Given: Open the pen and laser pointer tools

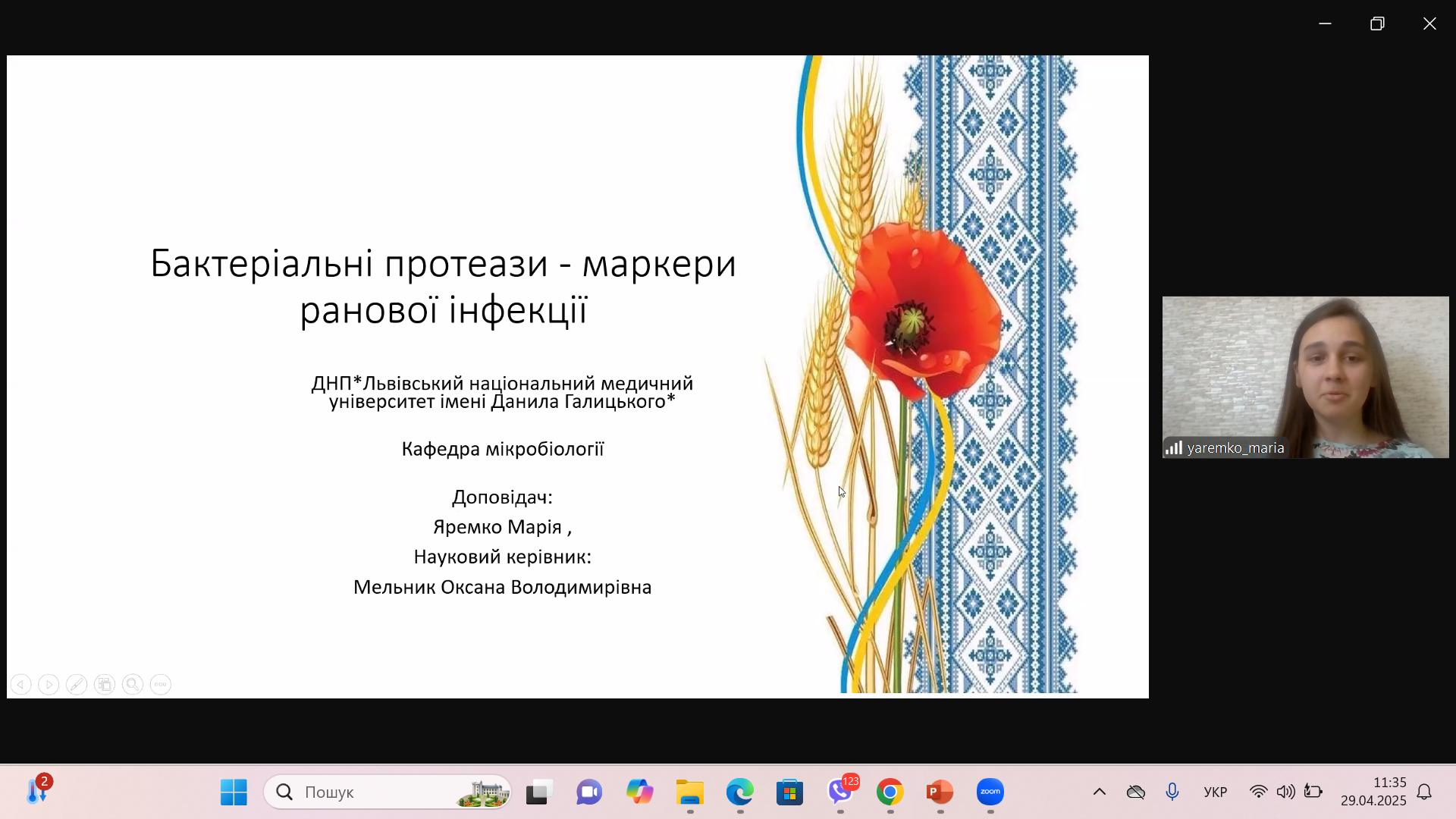Looking at the screenshot, I should tap(77, 685).
